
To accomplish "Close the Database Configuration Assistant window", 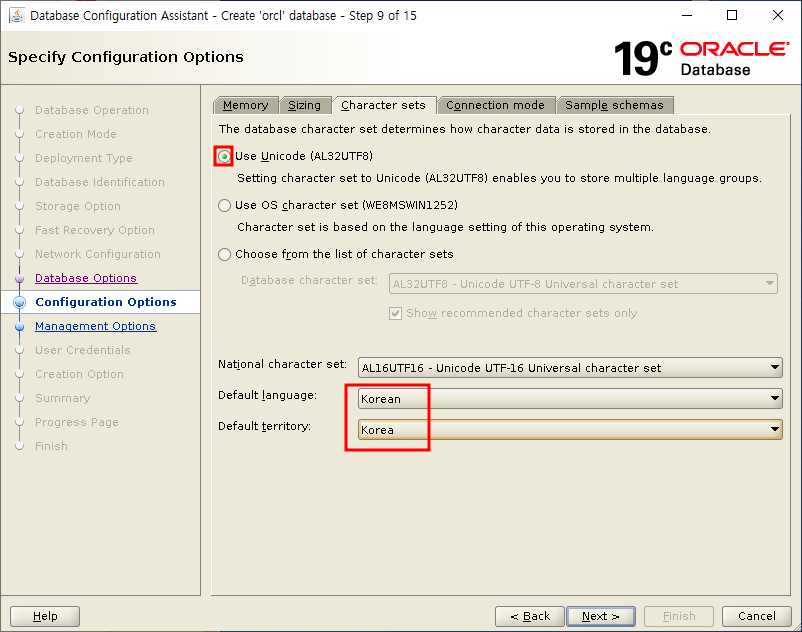I will coord(778,15).
